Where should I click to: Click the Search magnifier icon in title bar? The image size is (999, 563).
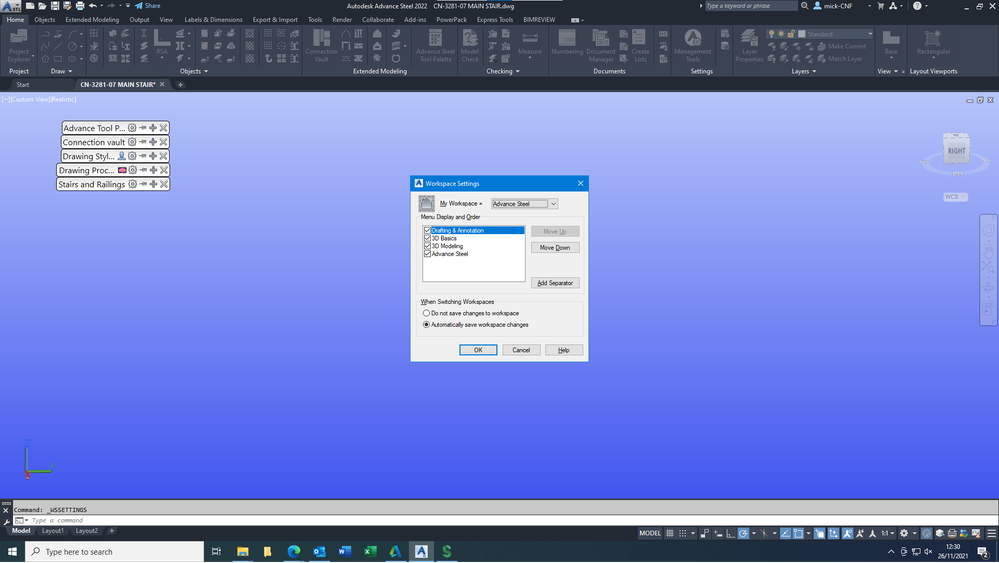click(805, 6)
